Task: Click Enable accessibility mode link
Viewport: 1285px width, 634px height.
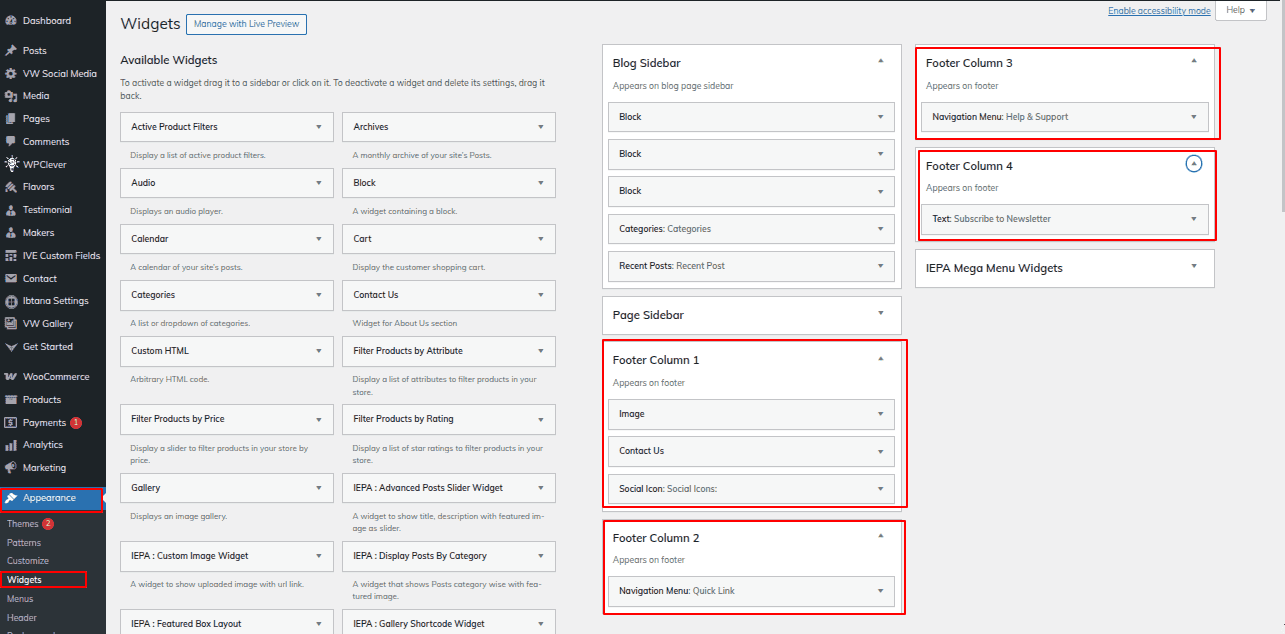Action: click(1158, 11)
